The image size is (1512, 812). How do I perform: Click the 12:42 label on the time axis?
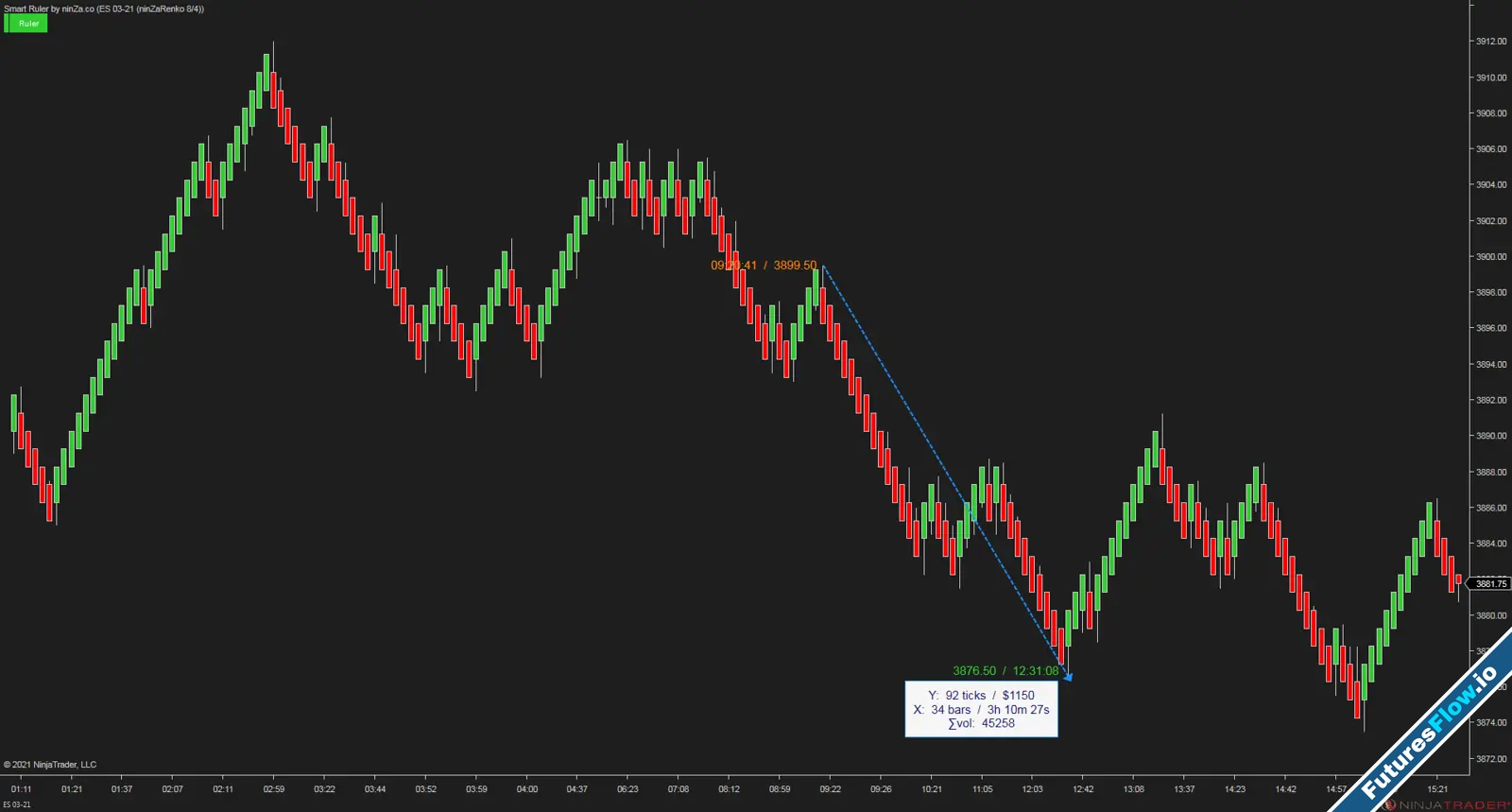[x=1083, y=789]
